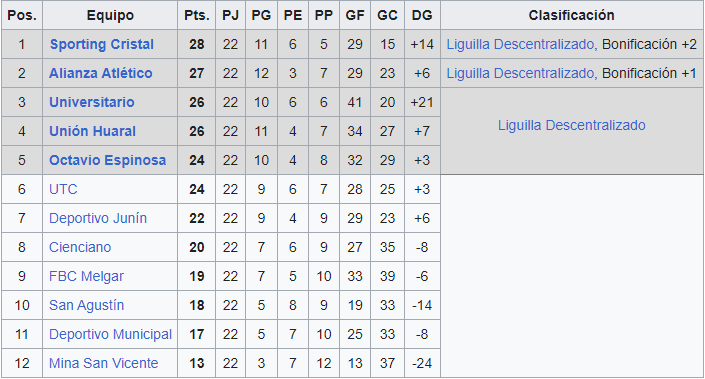The height and width of the screenshot is (379, 705).
Task: Select the DG column header
Action: coord(422,15)
